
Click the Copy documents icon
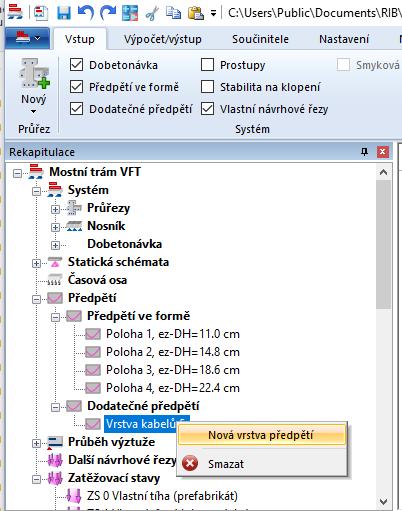(x=173, y=13)
